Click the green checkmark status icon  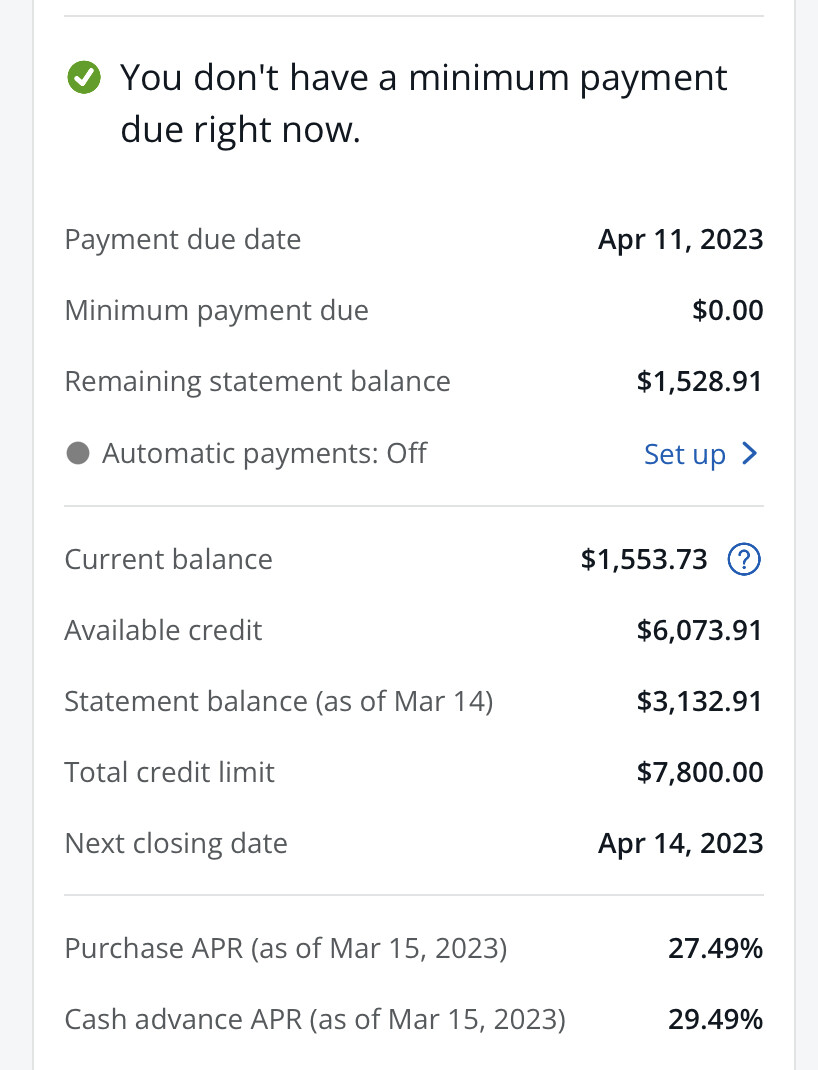[84, 77]
